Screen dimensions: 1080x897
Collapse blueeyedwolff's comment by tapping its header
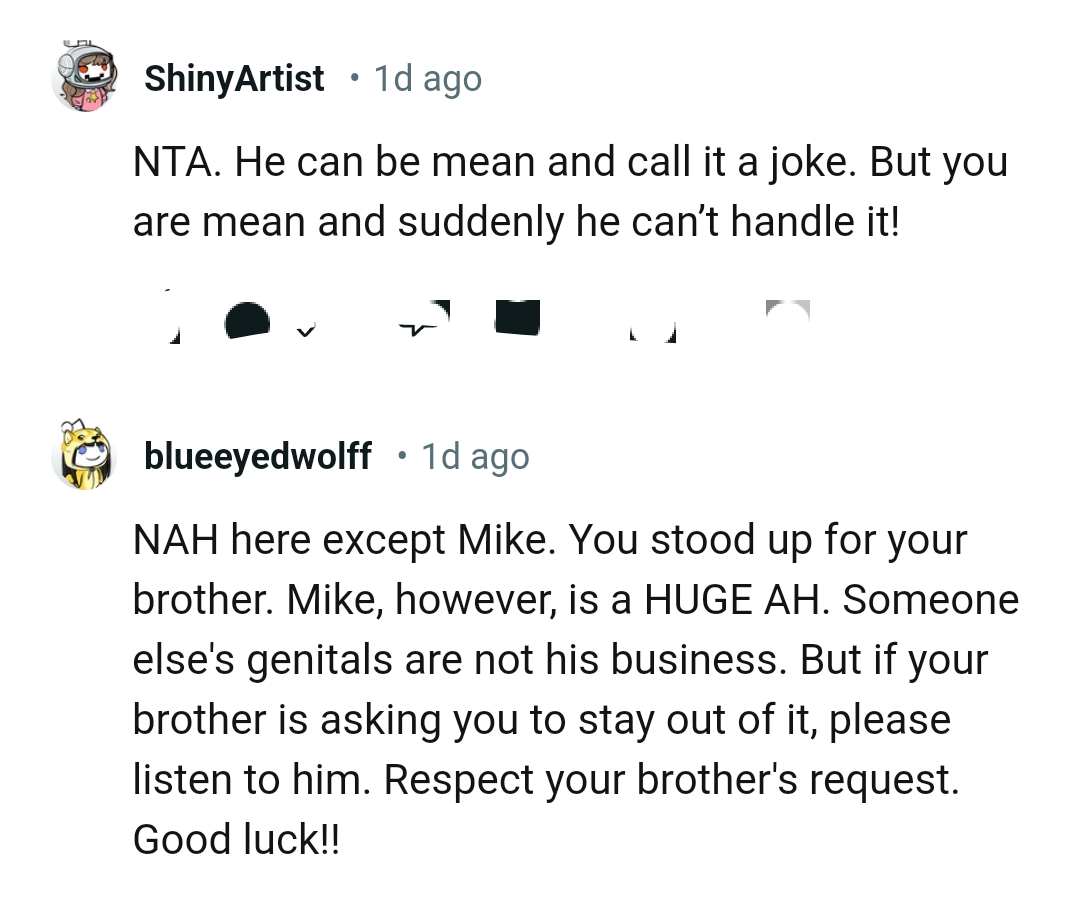coord(257,456)
